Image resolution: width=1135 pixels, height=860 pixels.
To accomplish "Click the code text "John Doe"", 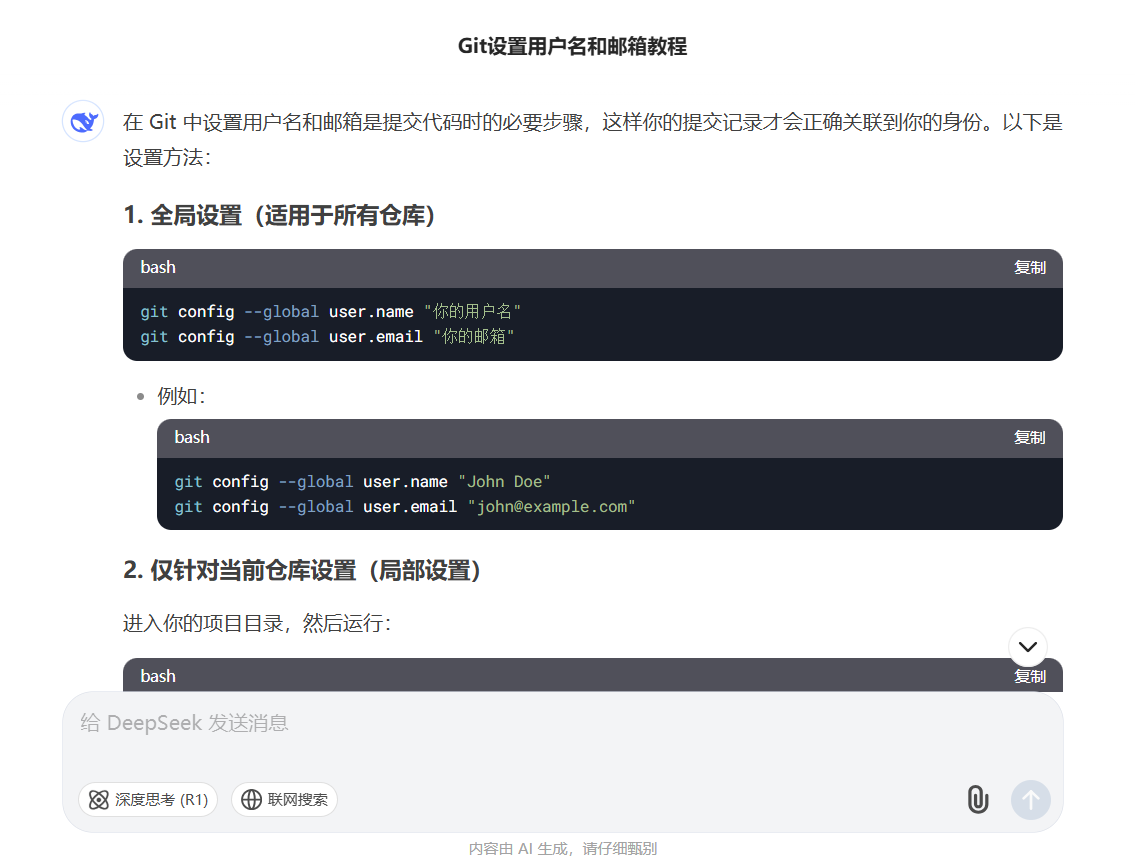I will (x=505, y=482).
